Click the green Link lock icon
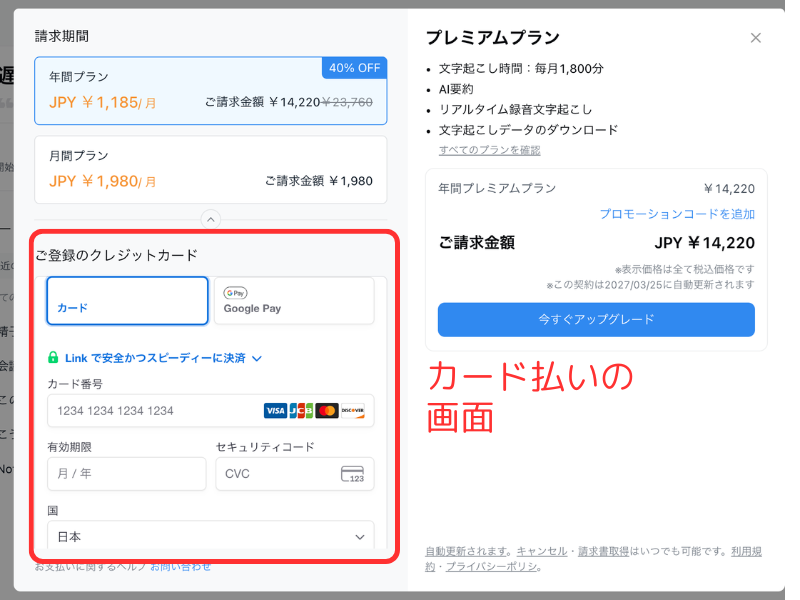 pyautogui.click(x=53, y=357)
